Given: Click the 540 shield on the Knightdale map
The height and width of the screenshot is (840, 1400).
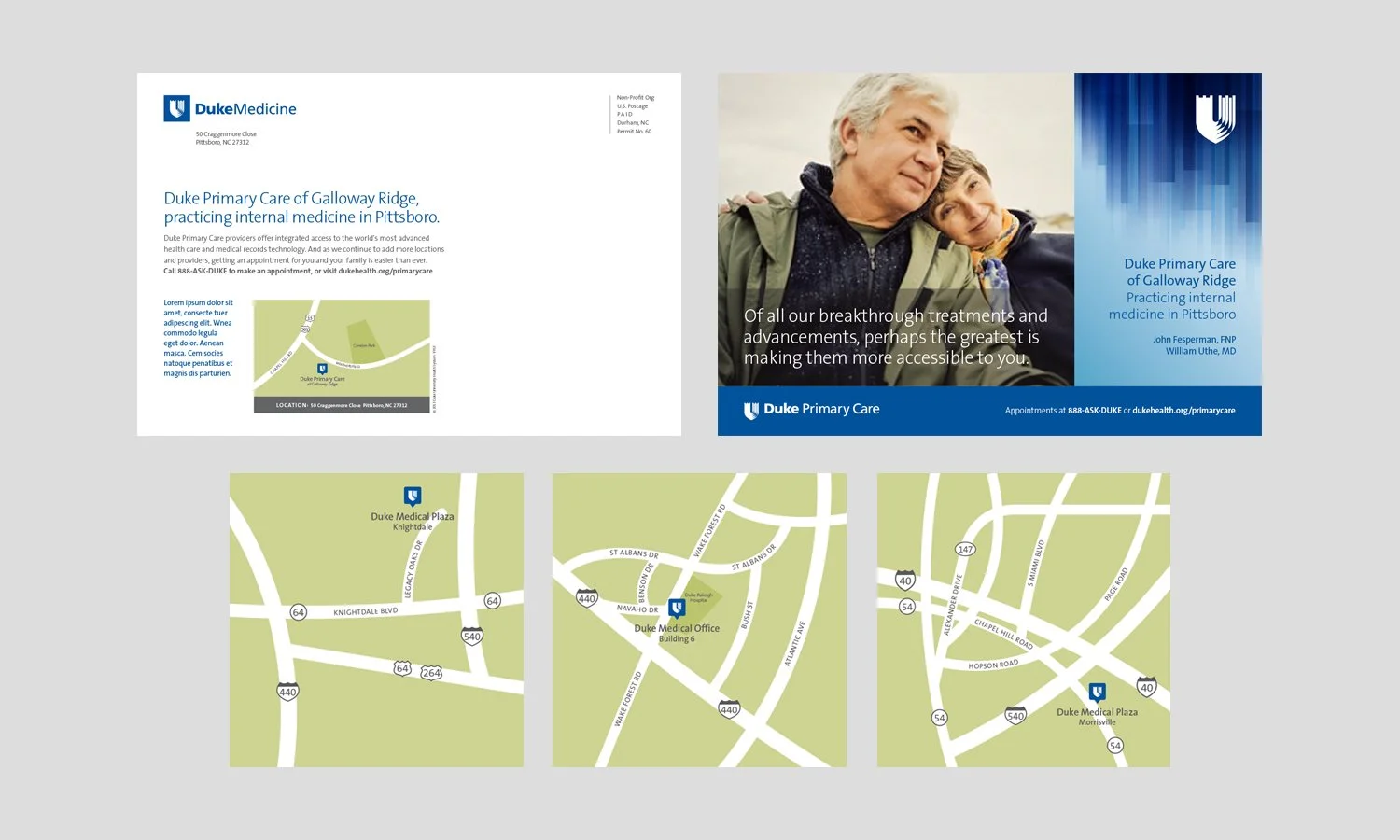Looking at the screenshot, I should [472, 637].
